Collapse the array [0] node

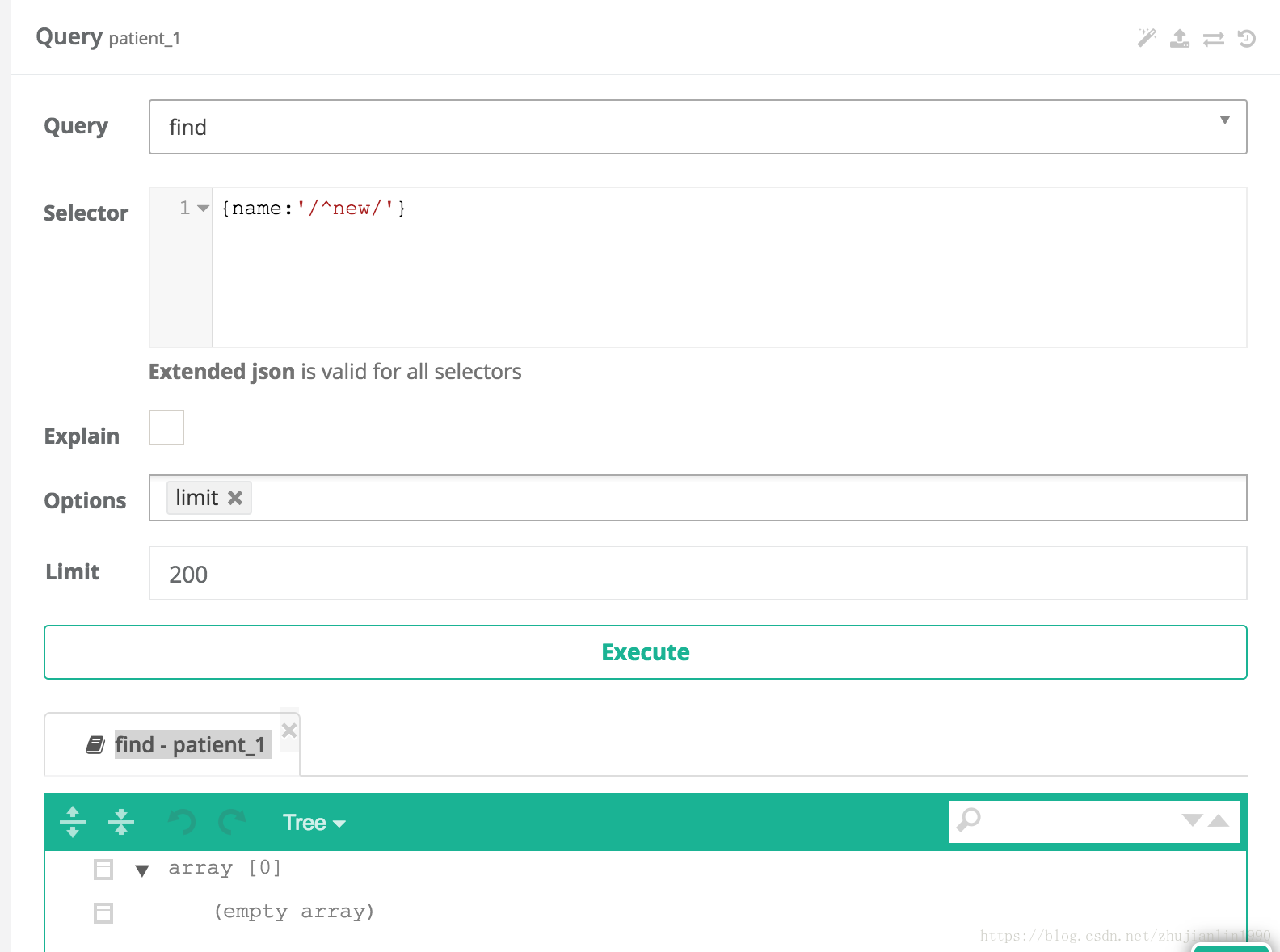click(142, 870)
